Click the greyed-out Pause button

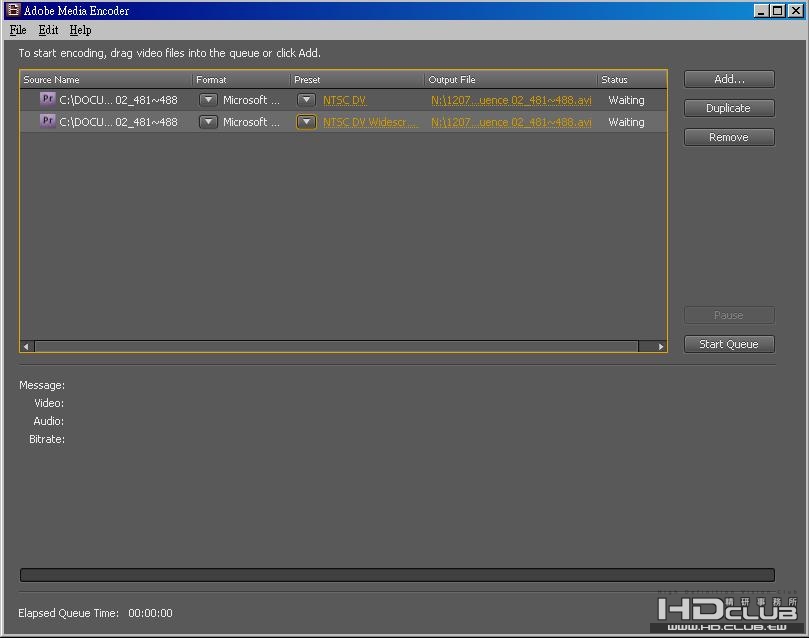[x=729, y=315]
